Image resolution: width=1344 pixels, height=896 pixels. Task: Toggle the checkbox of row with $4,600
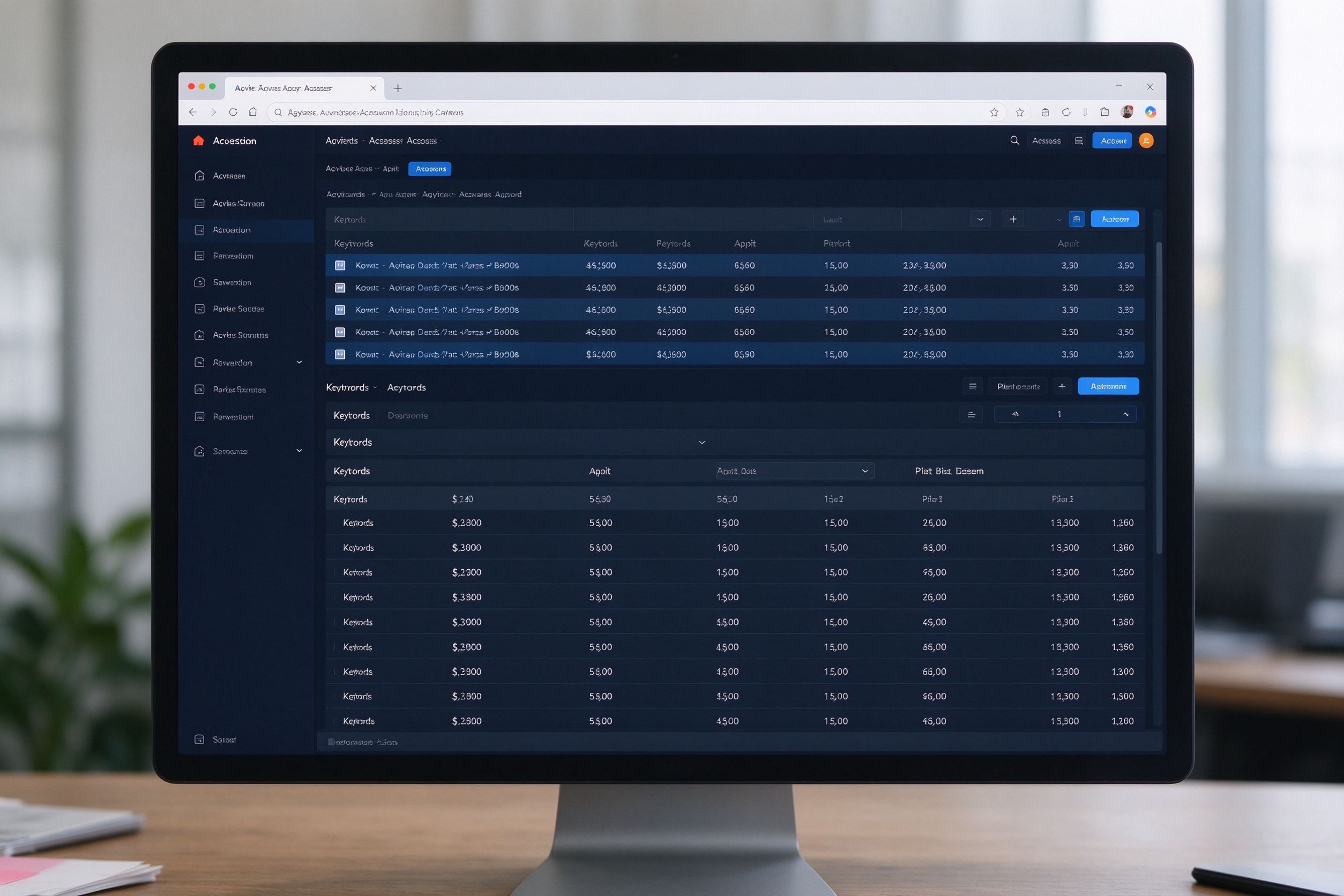340,354
